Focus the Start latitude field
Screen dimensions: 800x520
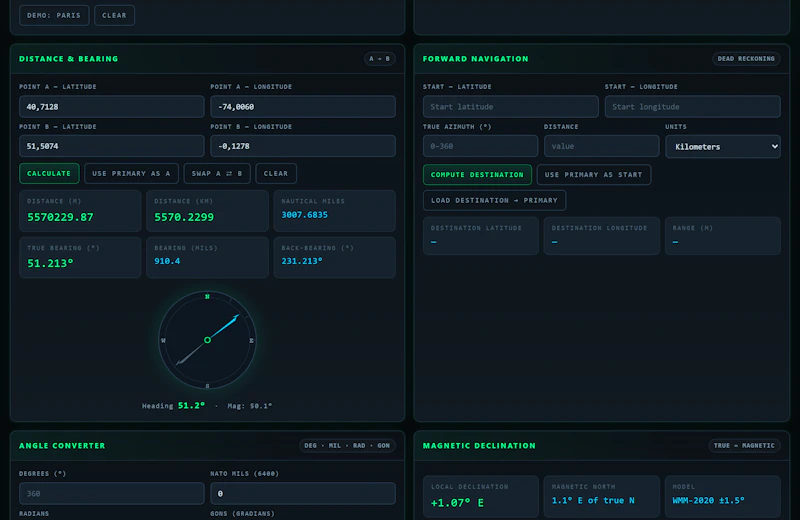point(511,107)
